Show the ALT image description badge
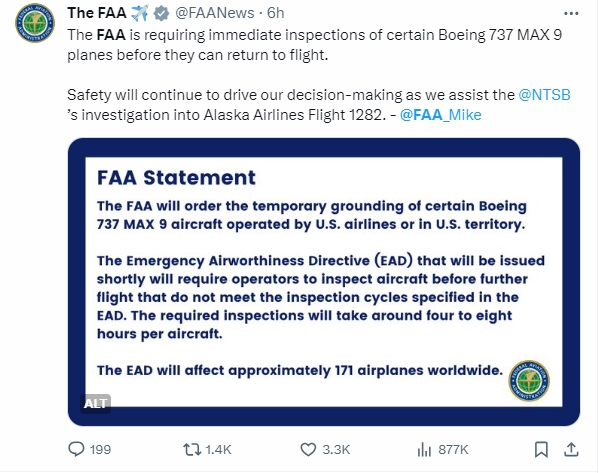Image resolution: width=599 pixels, height=473 pixels. 96,403
